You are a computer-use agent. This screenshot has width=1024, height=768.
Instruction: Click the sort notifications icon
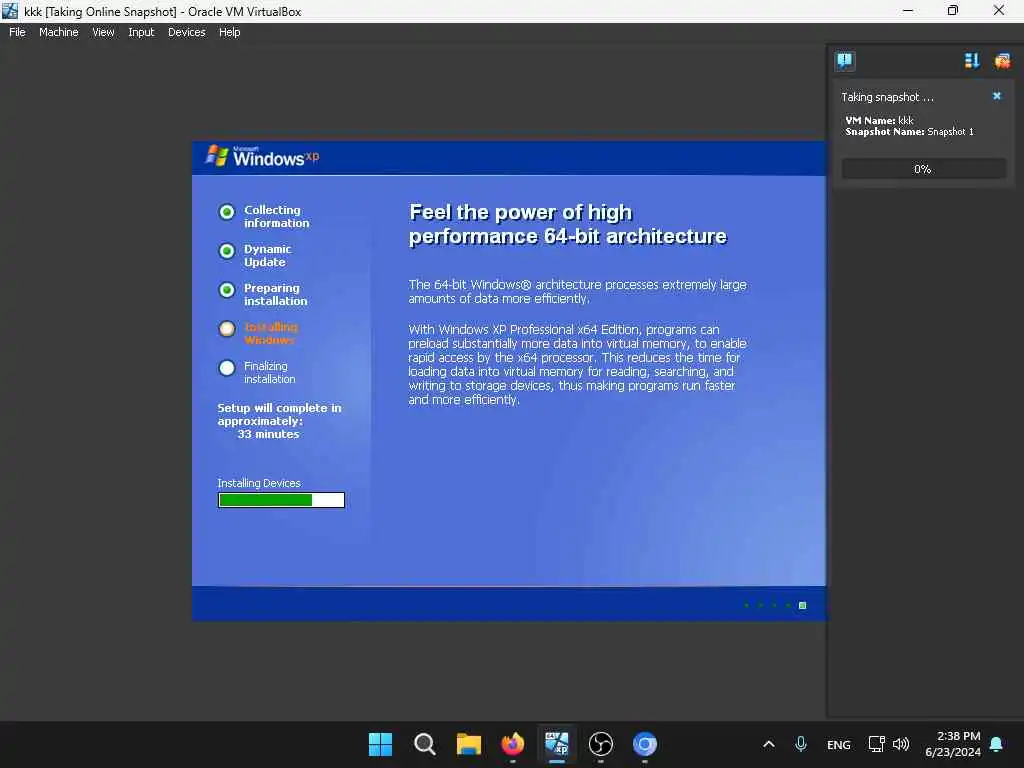[x=972, y=61]
